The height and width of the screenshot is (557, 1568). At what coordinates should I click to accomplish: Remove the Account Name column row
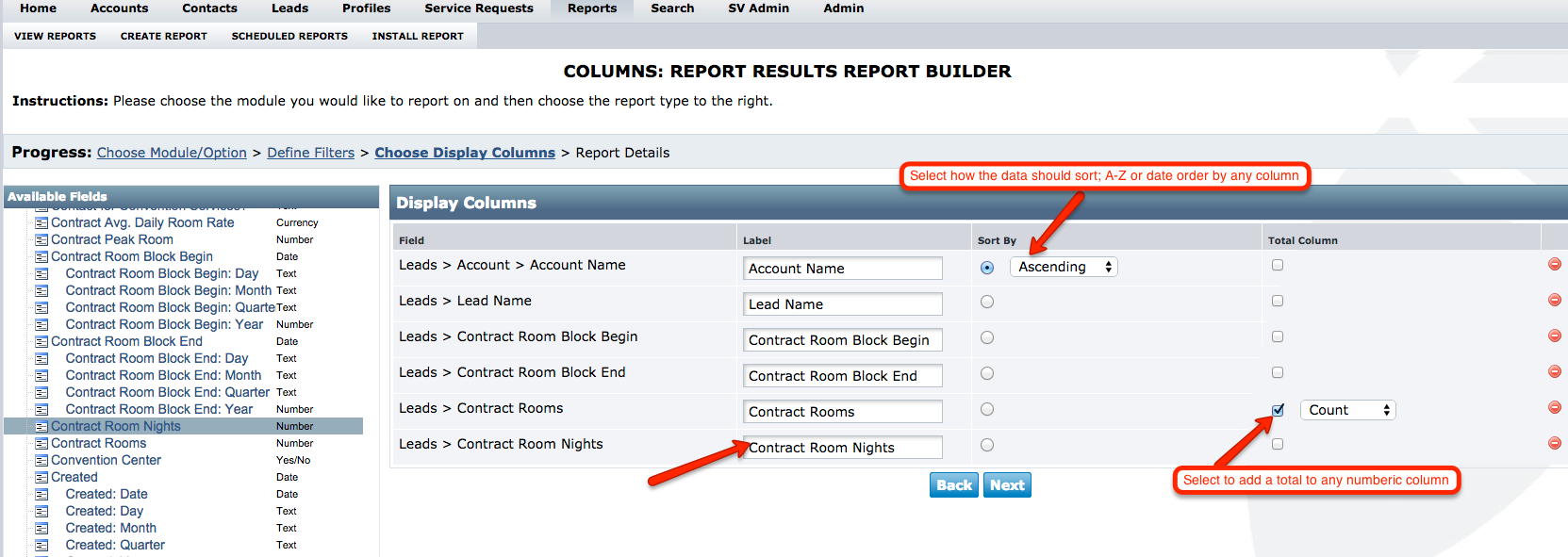[1555, 264]
